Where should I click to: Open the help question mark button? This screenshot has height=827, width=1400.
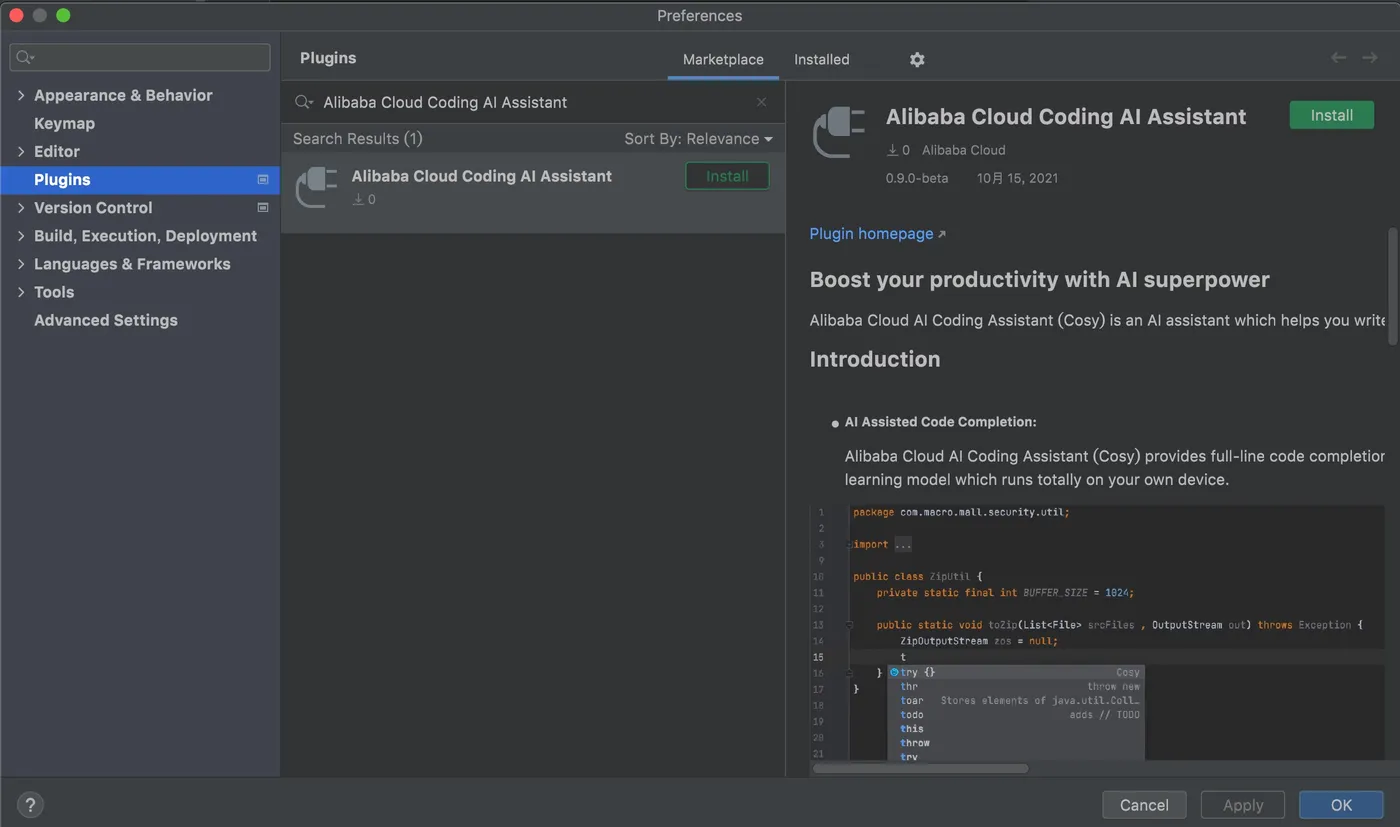(x=31, y=804)
